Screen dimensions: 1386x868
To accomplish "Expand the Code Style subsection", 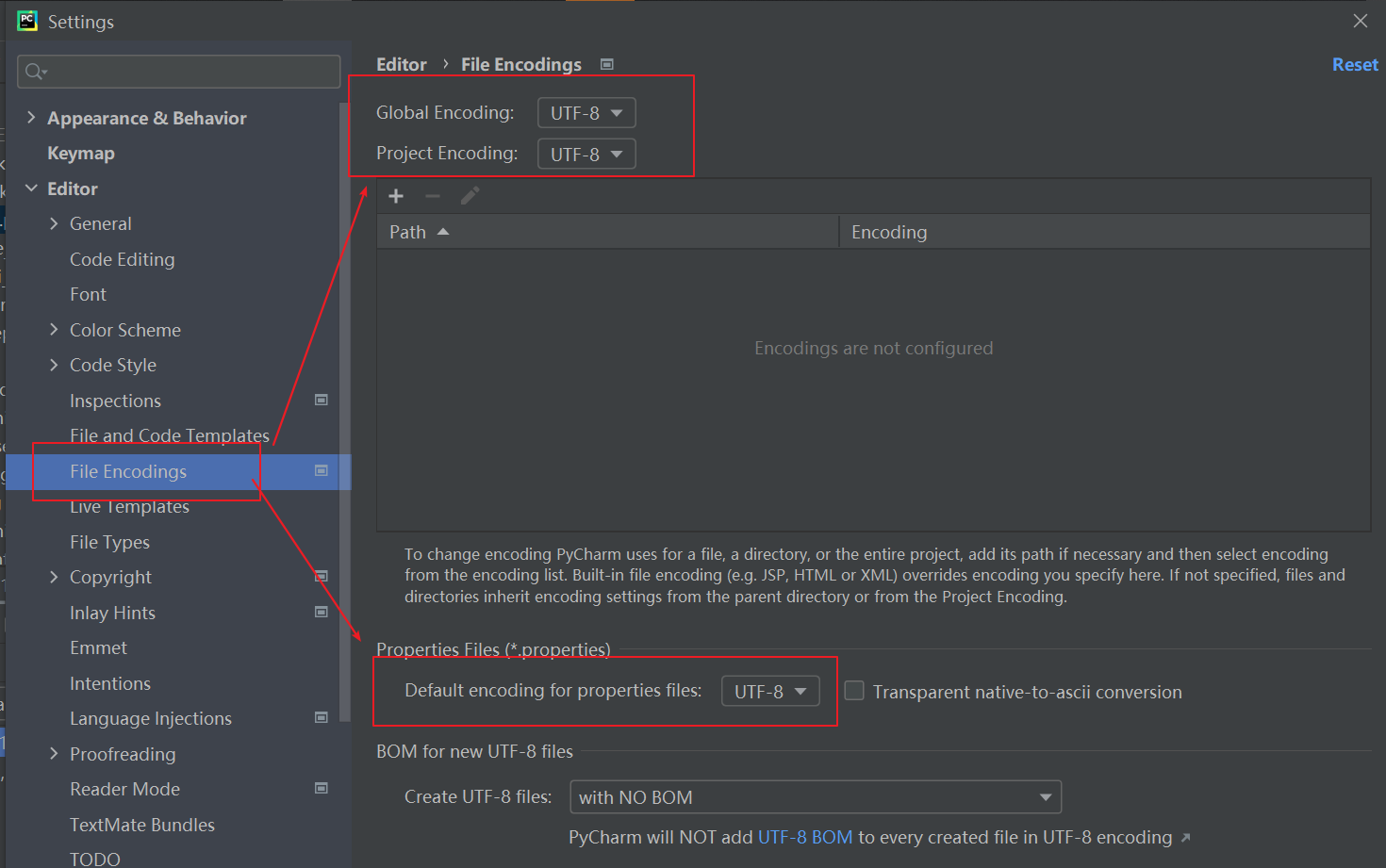I will [54, 365].
